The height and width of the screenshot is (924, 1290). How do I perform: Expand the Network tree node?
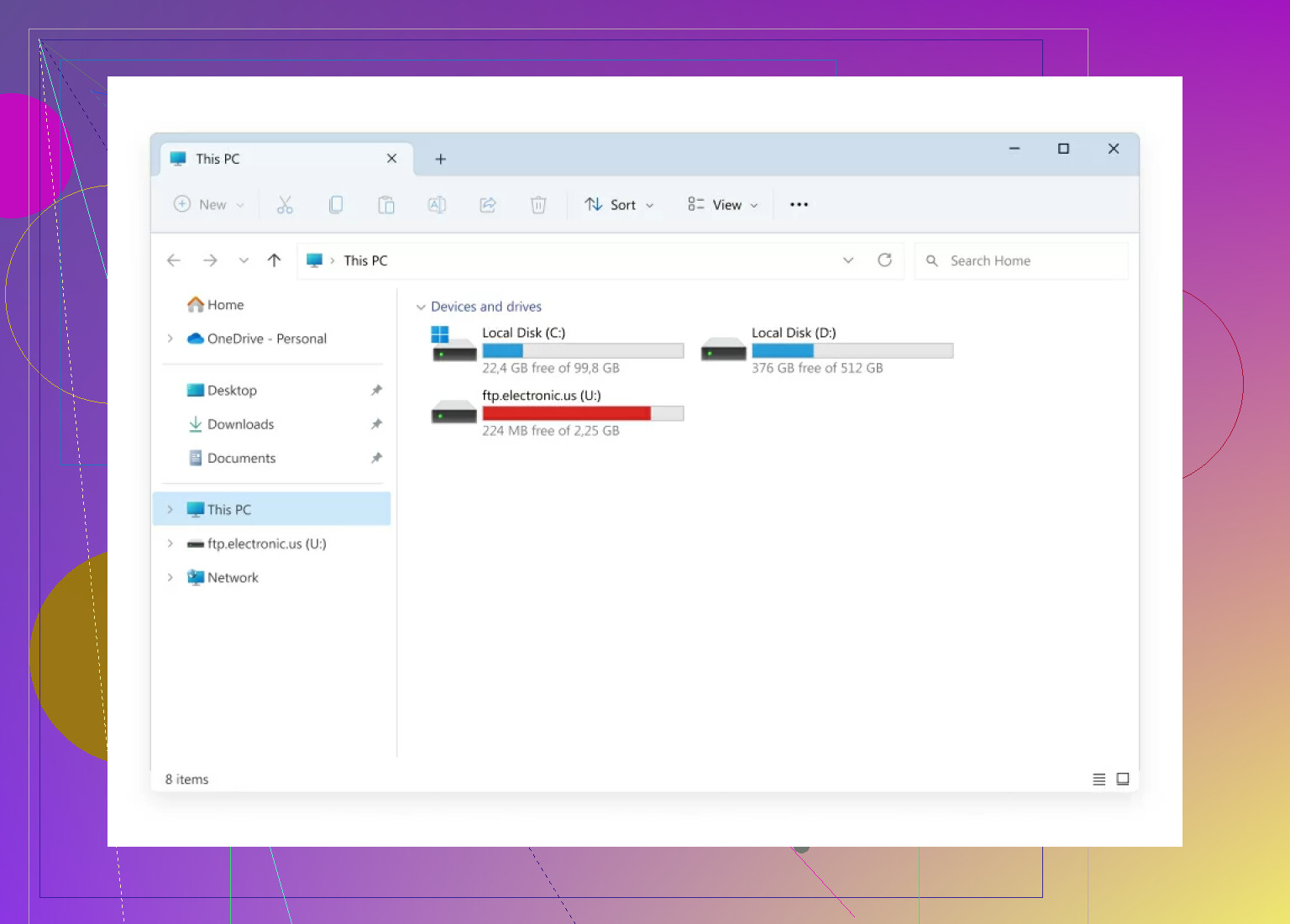170,577
